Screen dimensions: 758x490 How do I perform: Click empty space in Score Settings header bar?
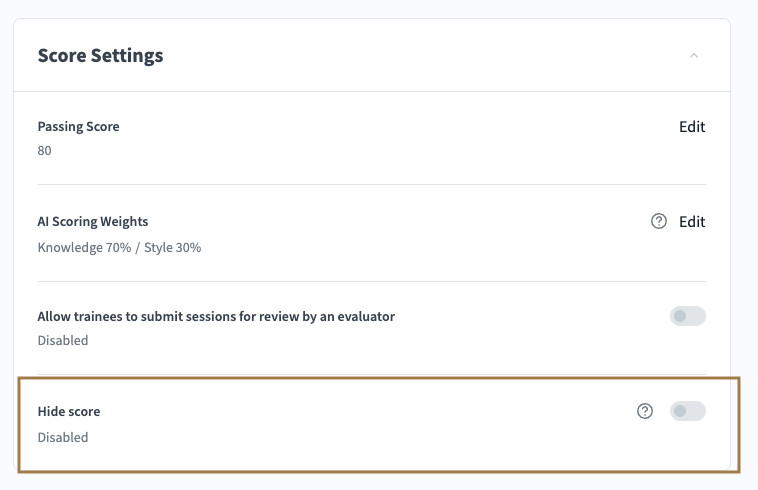(420, 56)
